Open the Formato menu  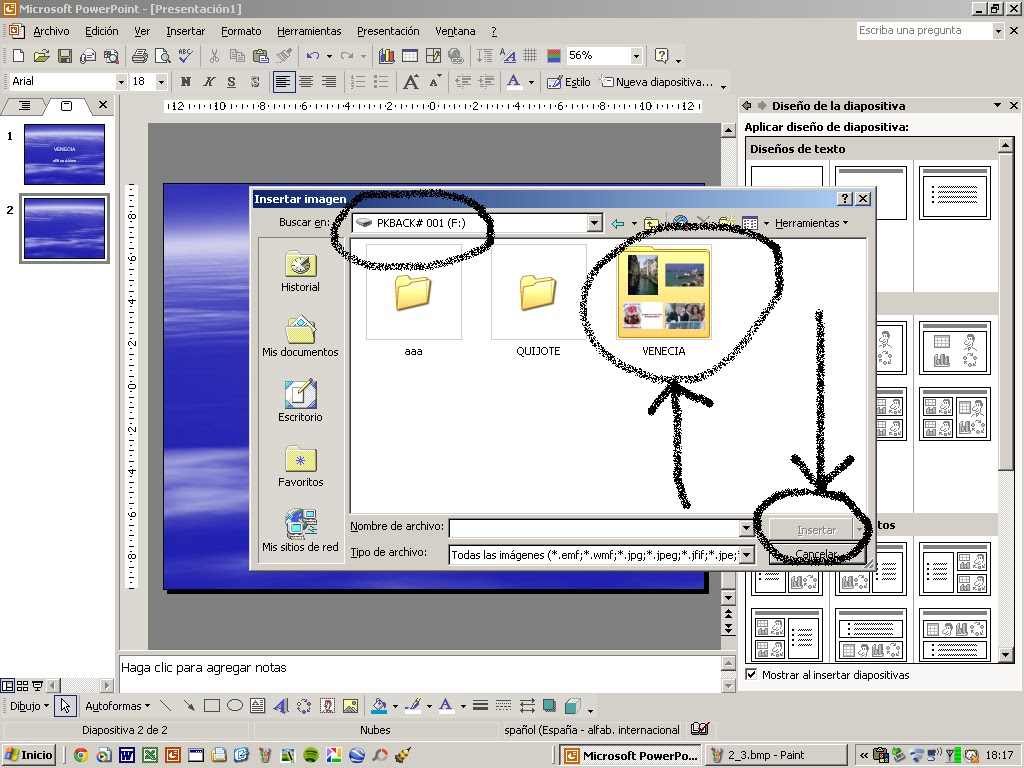[241, 31]
